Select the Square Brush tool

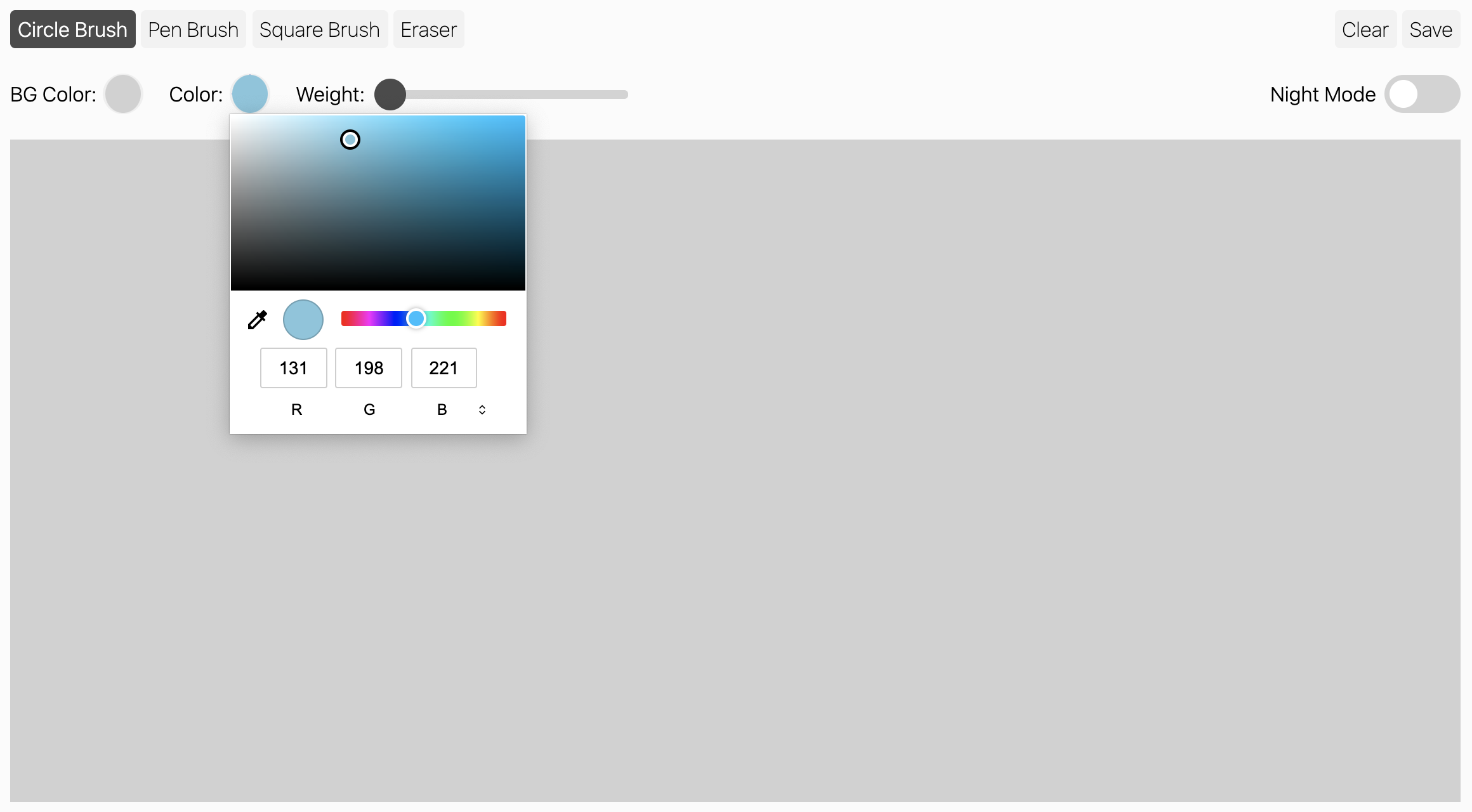click(319, 29)
